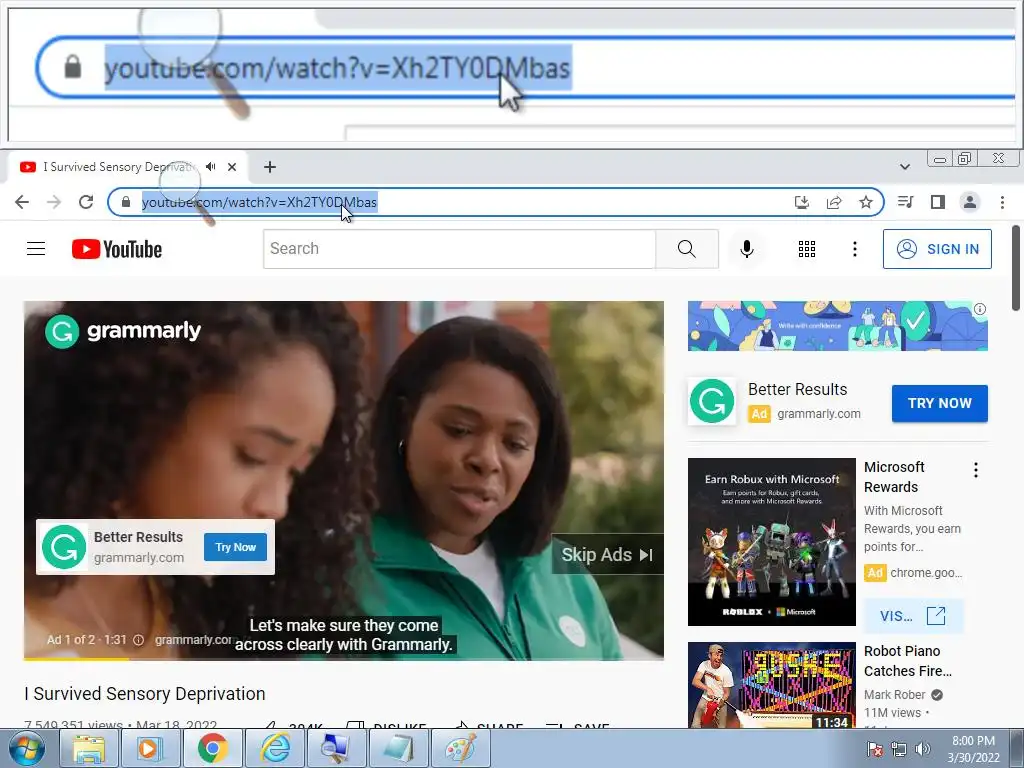Open Windows Explorer from the taskbar

pos(89,748)
